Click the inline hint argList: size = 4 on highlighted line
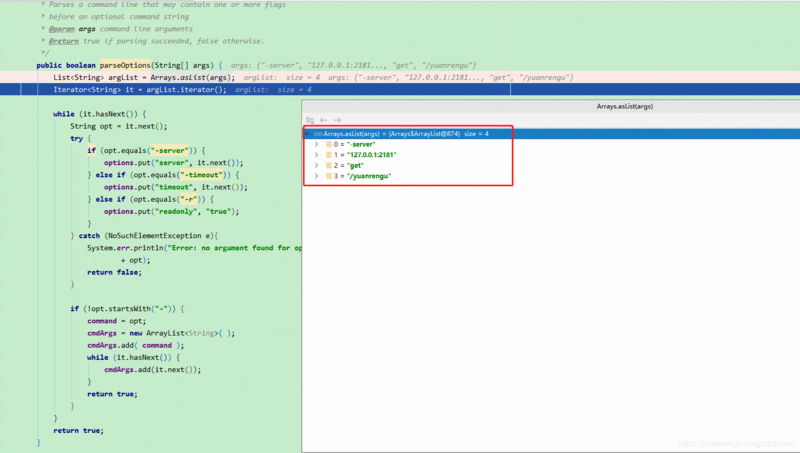 point(273,90)
